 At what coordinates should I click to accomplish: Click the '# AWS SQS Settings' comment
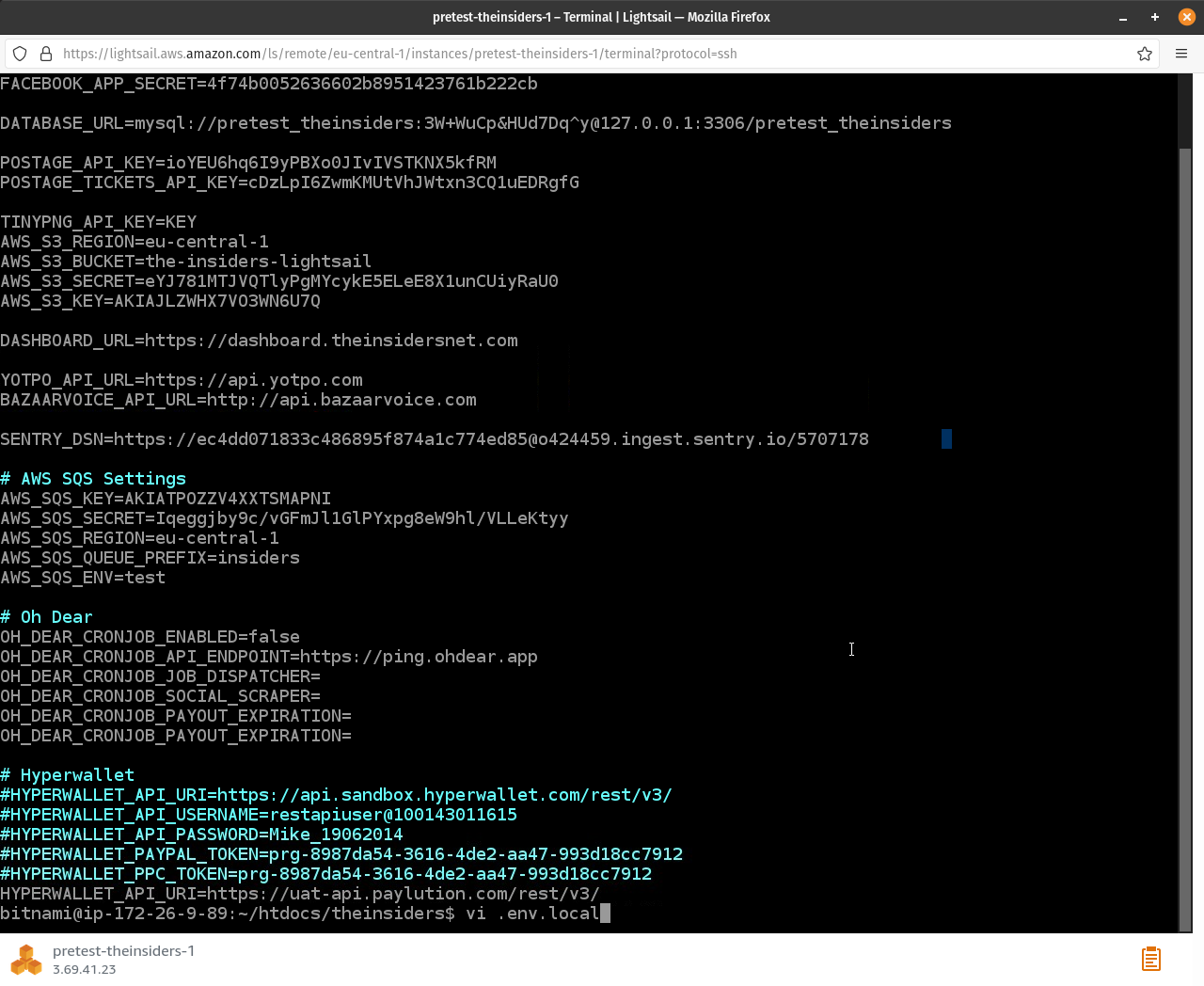click(93, 479)
